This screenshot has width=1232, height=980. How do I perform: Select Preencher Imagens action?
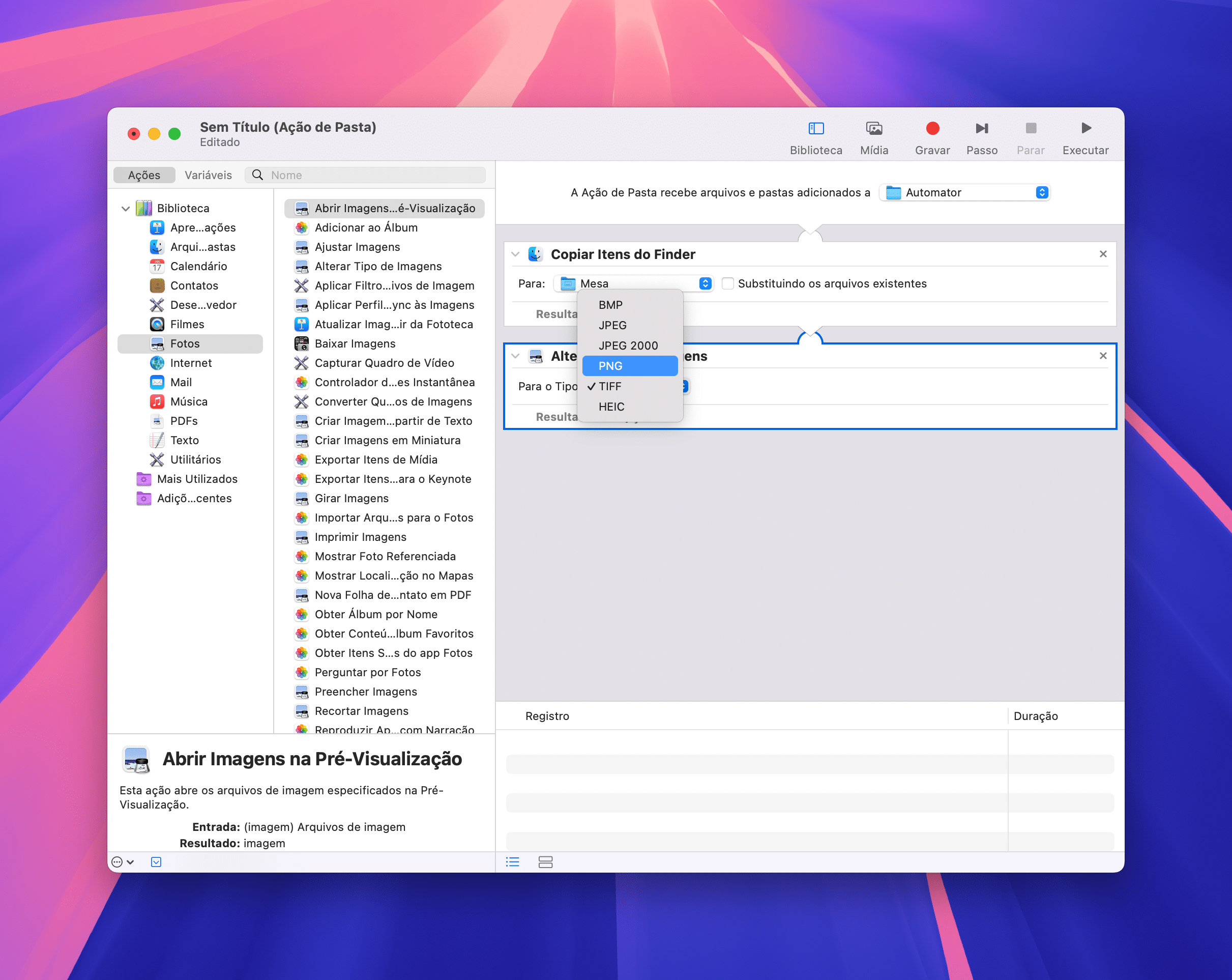click(384, 692)
